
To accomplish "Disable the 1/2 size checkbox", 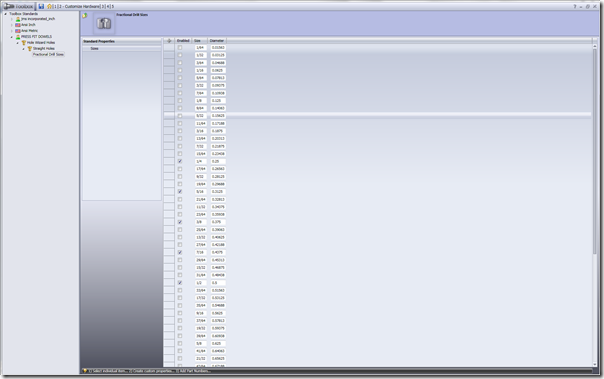I will tap(180, 283).
